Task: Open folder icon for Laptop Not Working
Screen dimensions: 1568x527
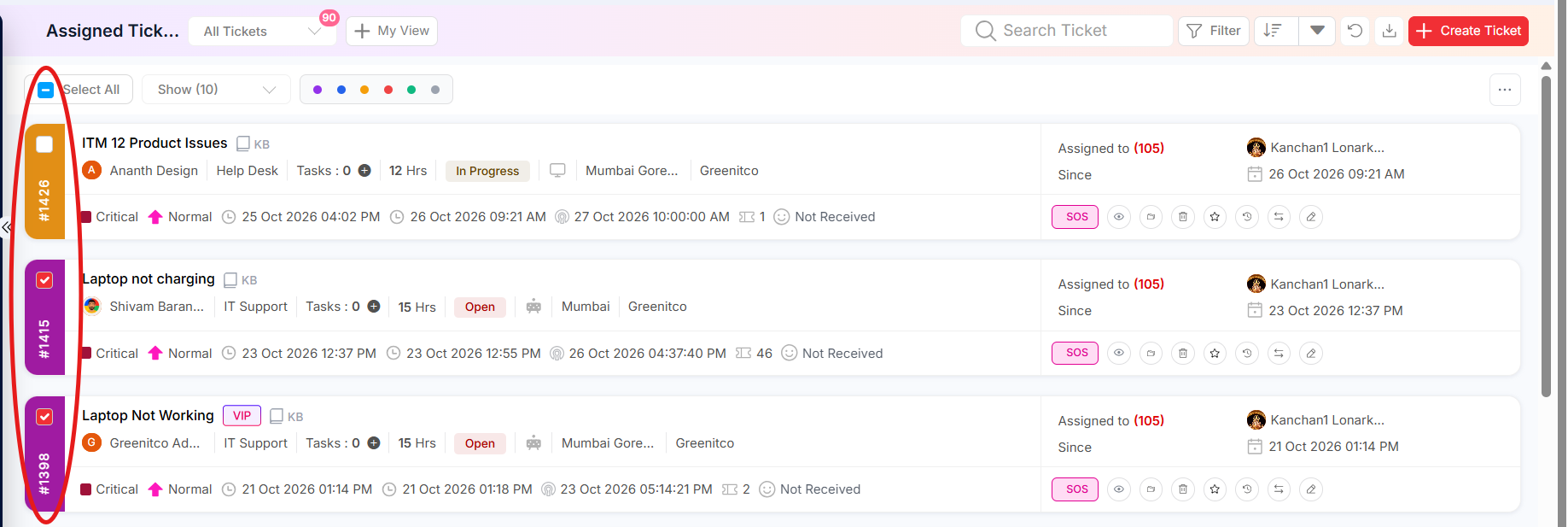Action: (x=1151, y=489)
